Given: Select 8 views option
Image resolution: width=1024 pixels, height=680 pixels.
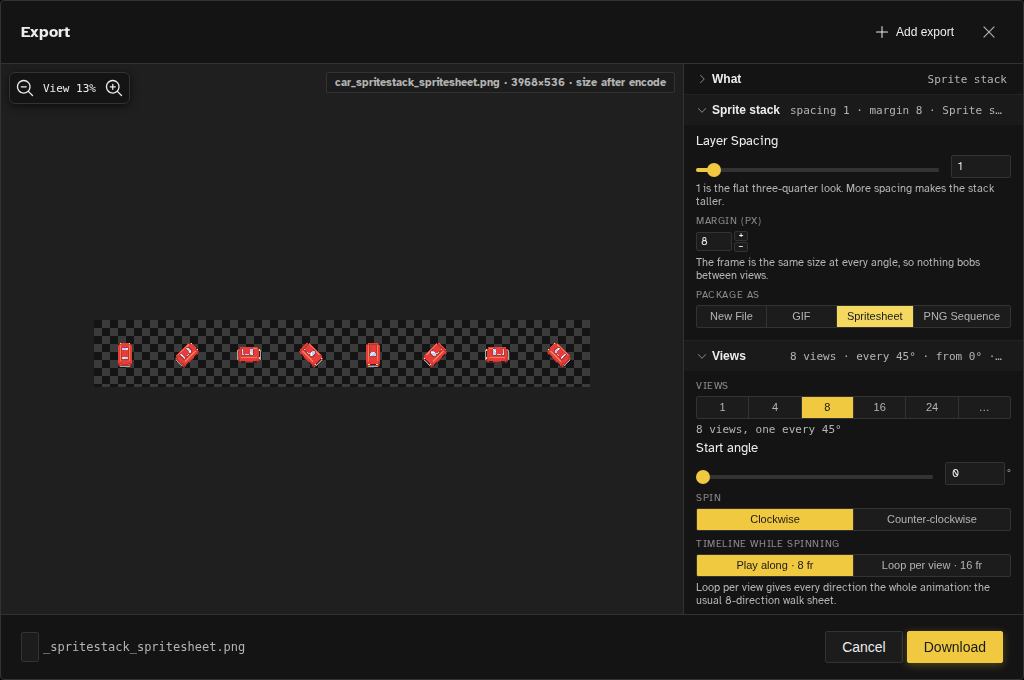Looking at the screenshot, I should click(x=827, y=407).
